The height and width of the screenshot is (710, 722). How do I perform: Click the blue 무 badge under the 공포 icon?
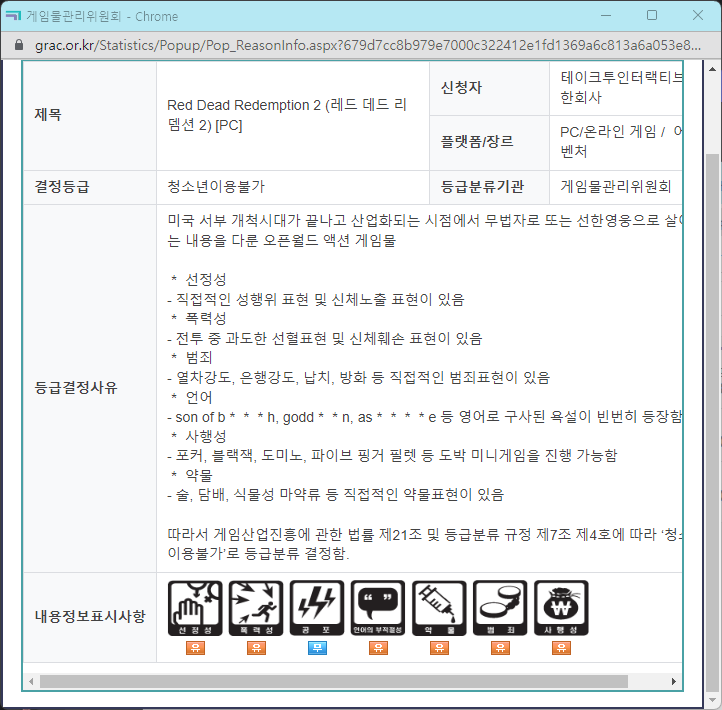pyautogui.click(x=317, y=648)
